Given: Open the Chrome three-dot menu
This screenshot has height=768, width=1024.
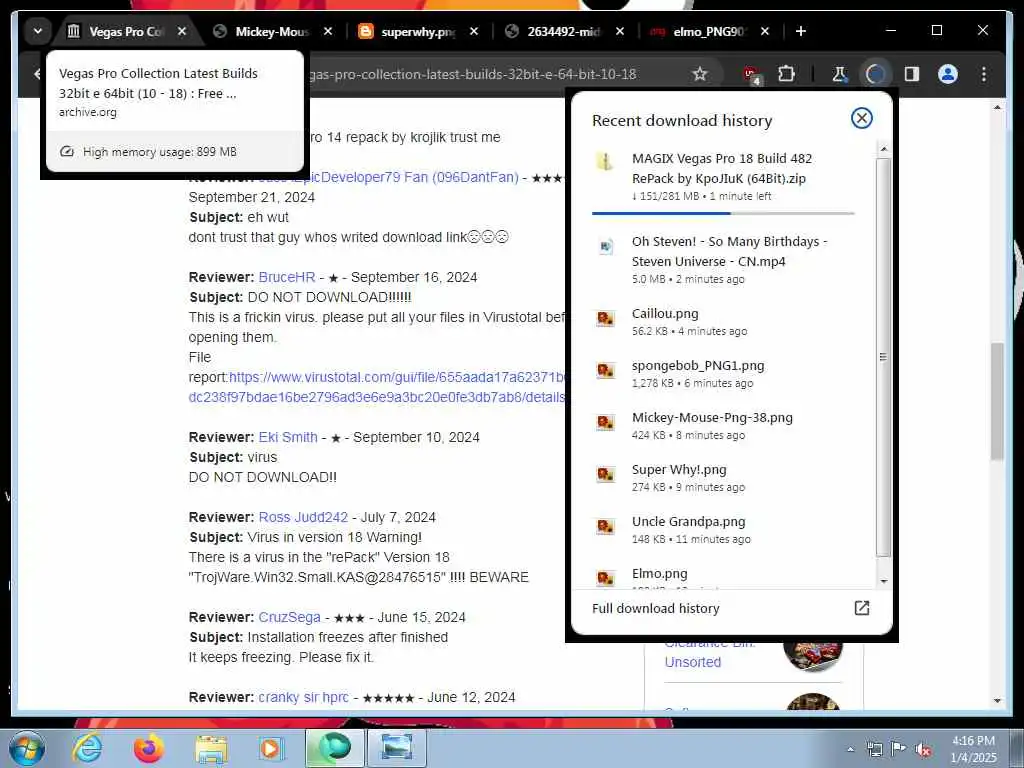Looking at the screenshot, I should pyautogui.click(x=984, y=74).
